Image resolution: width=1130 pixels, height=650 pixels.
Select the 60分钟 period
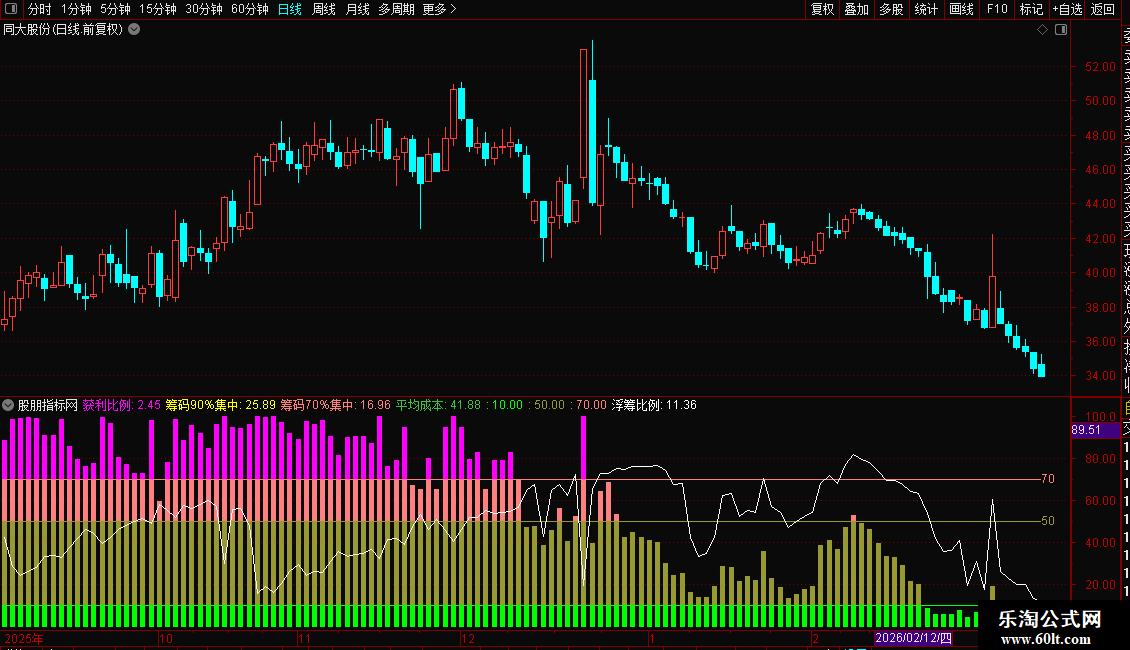pyautogui.click(x=249, y=9)
